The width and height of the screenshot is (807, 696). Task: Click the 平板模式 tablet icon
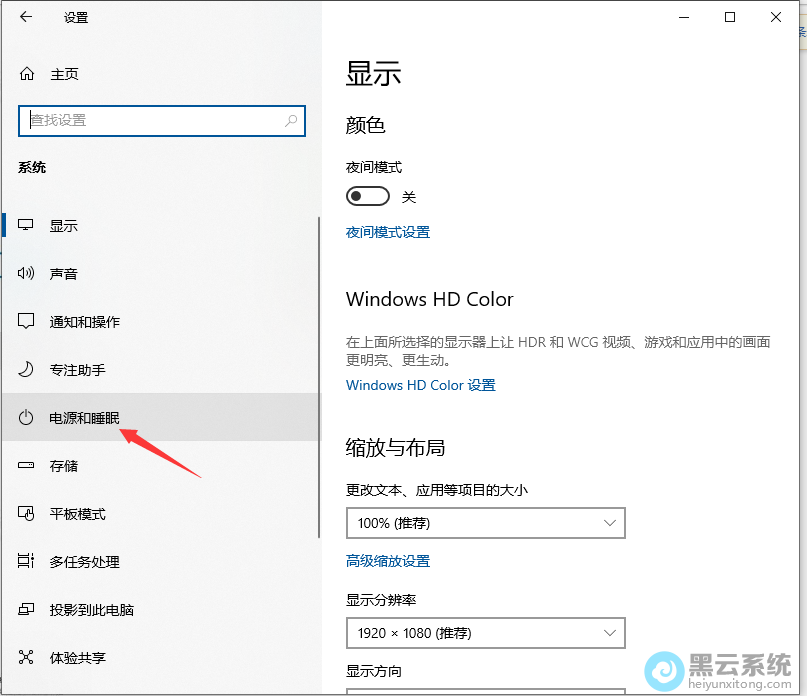tap(27, 514)
